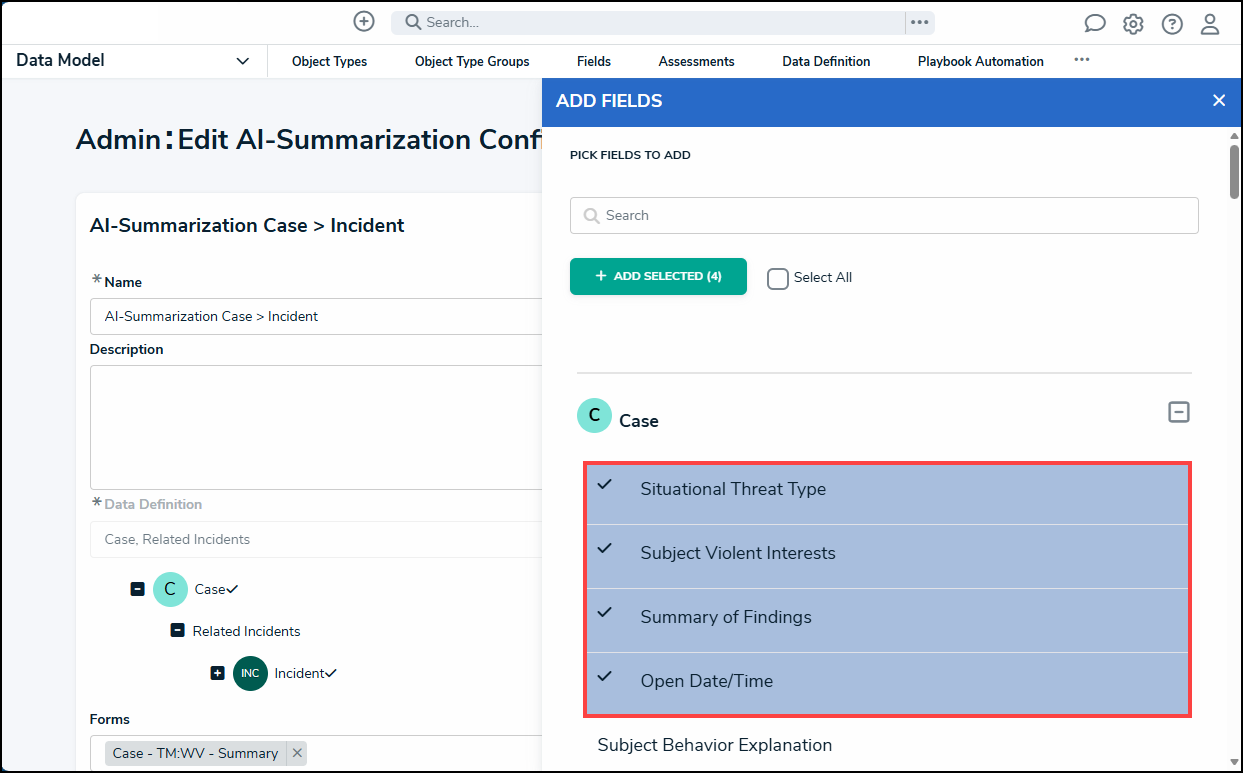The height and width of the screenshot is (773, 1243).
Task: Open the help question mark icon
Action: [1172, 24]
